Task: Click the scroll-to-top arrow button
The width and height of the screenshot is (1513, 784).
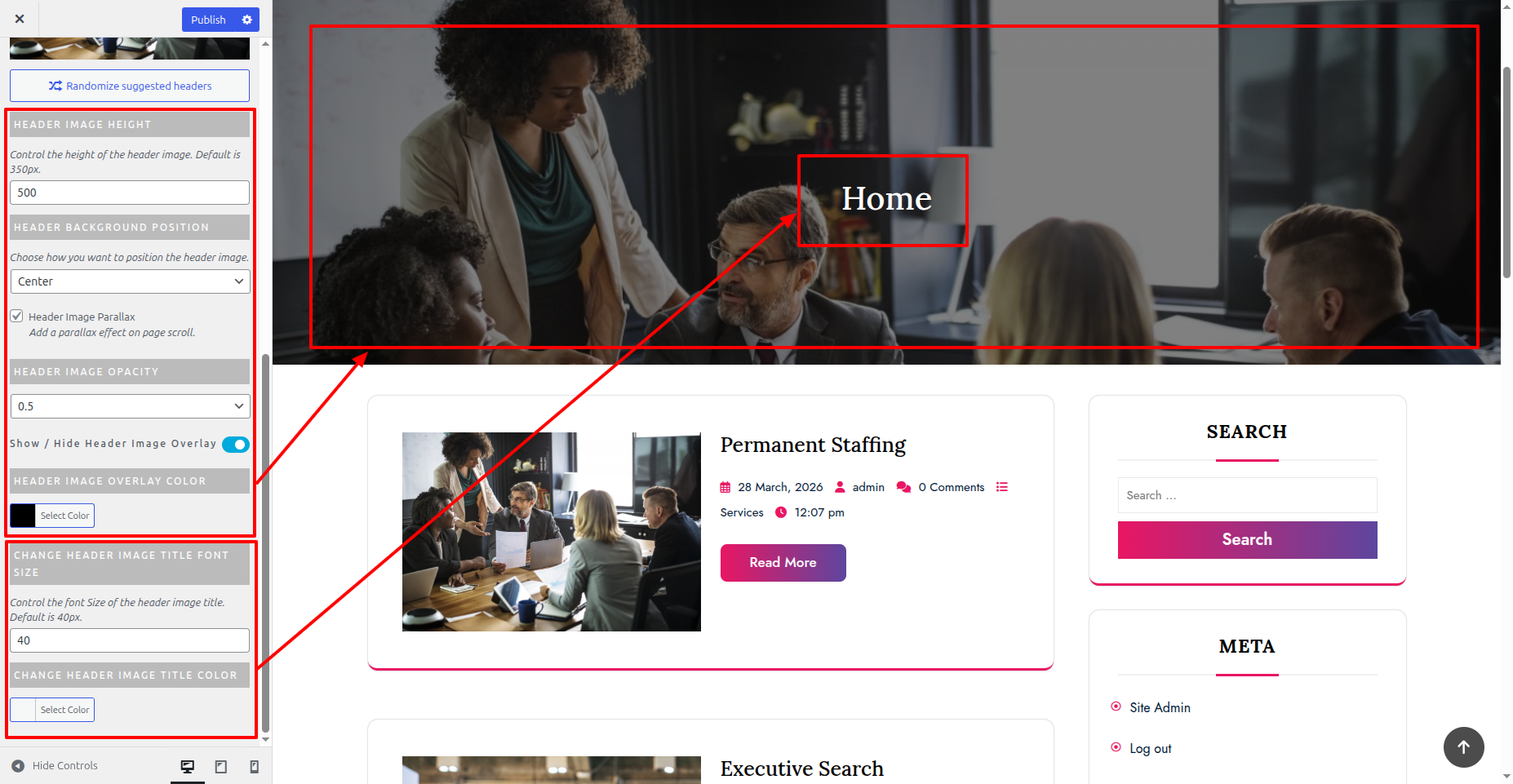Action: click(1463, 746)
